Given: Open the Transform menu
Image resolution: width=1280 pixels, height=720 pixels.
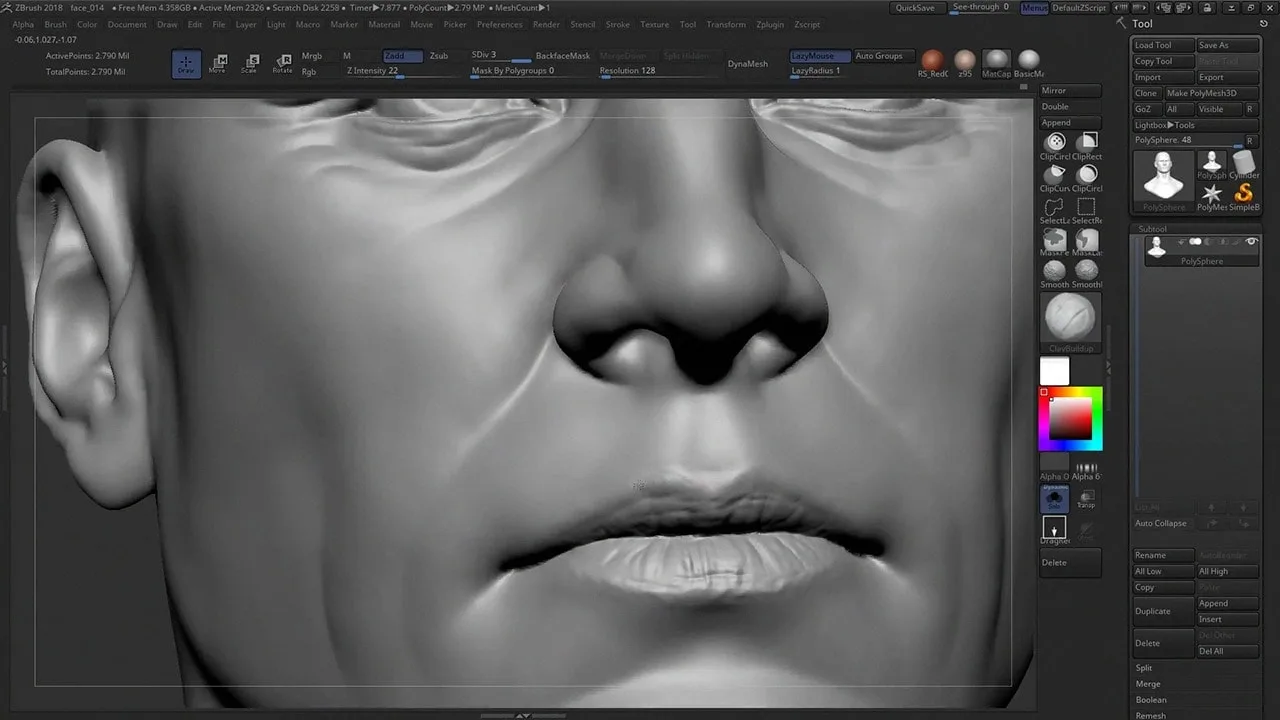Looking at the screenshot, I should pos(726,24).
